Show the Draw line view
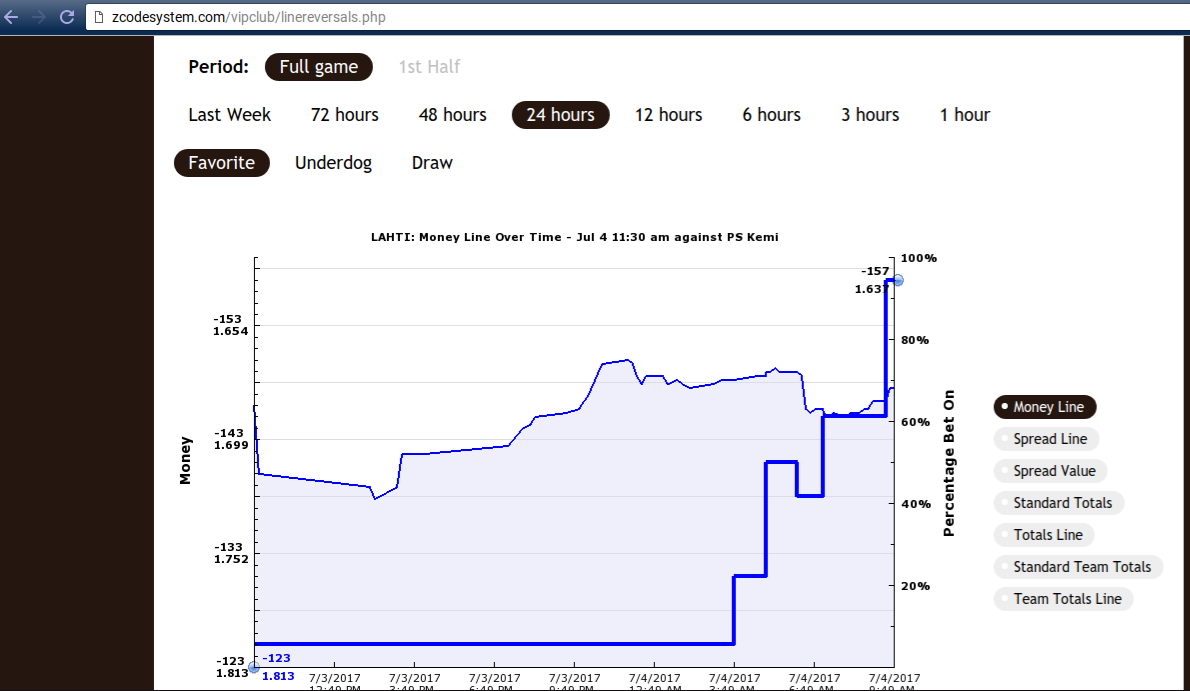1190x691 pixels. [432, 162]
